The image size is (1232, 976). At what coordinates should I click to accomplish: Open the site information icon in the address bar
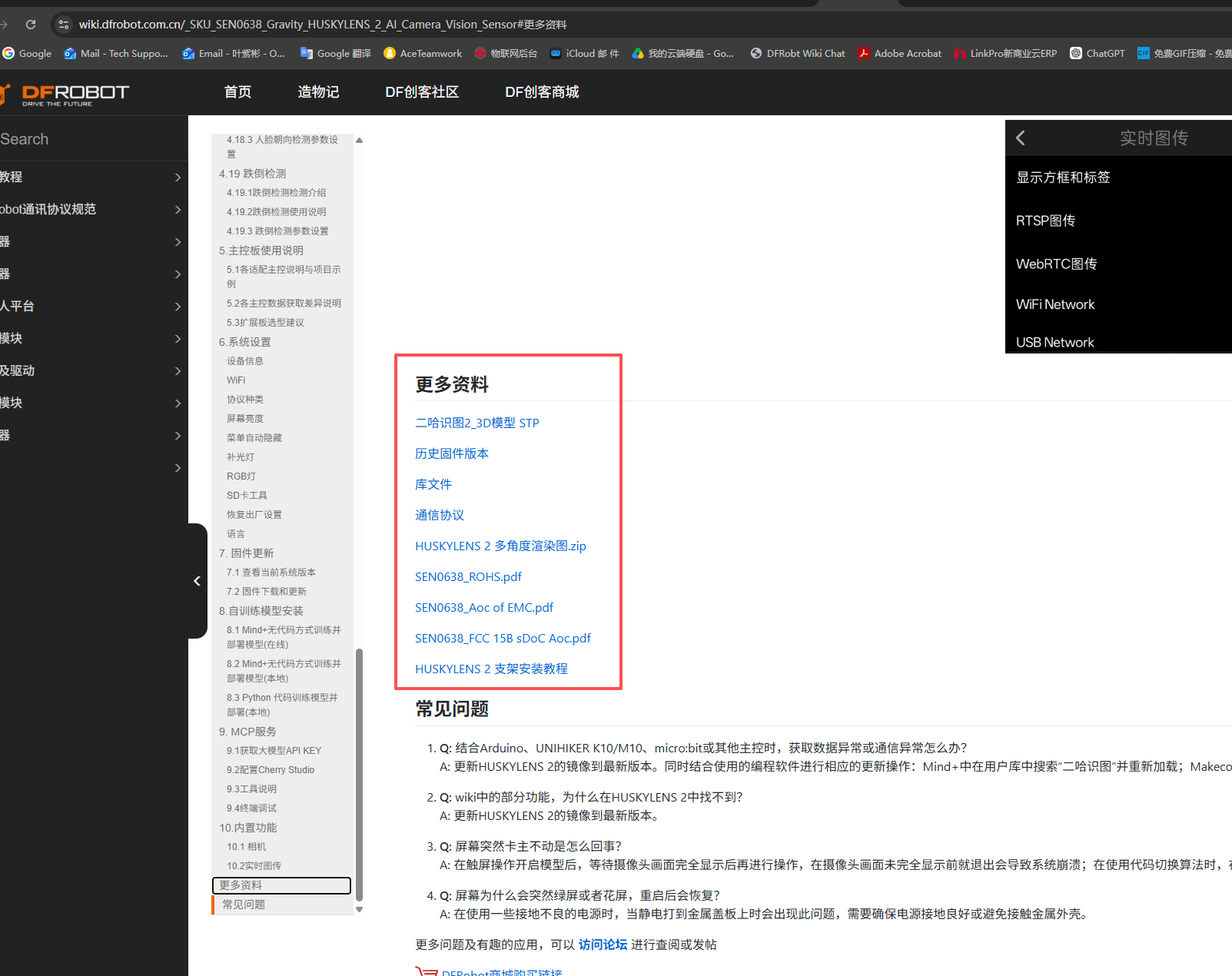point(64,25)
